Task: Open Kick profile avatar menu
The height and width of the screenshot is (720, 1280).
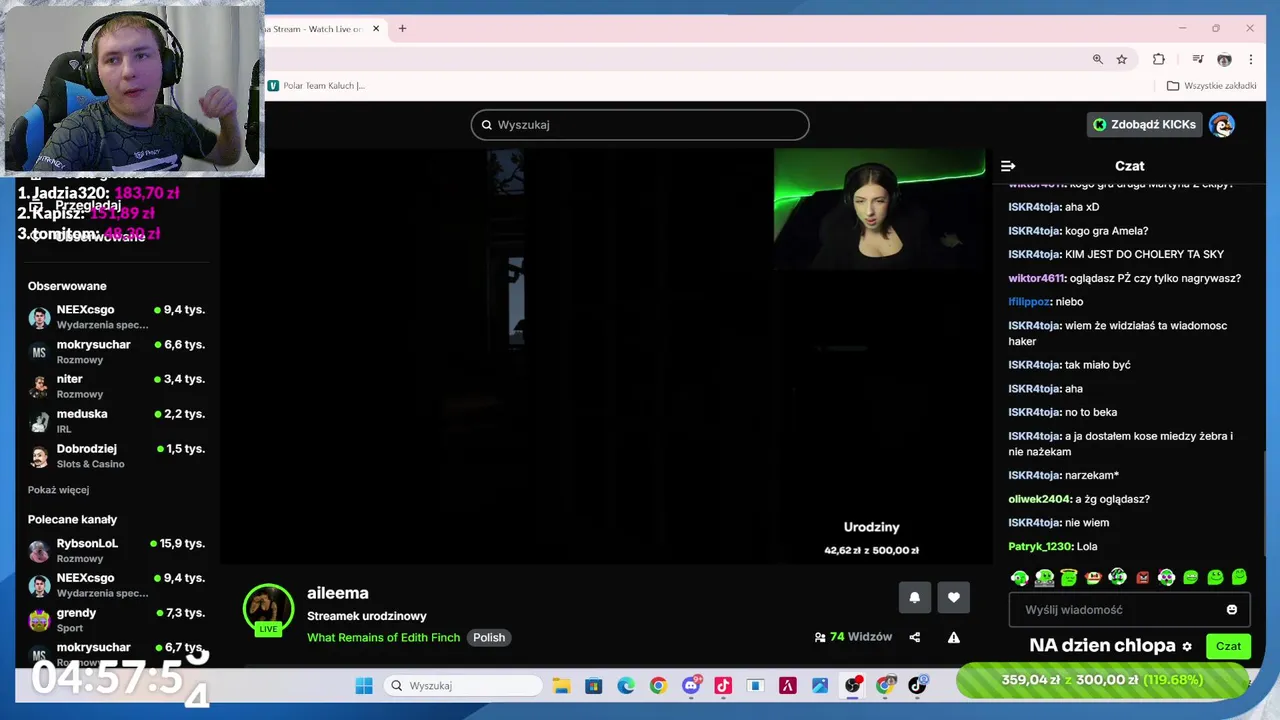Action: click(x=1222, y=125)
